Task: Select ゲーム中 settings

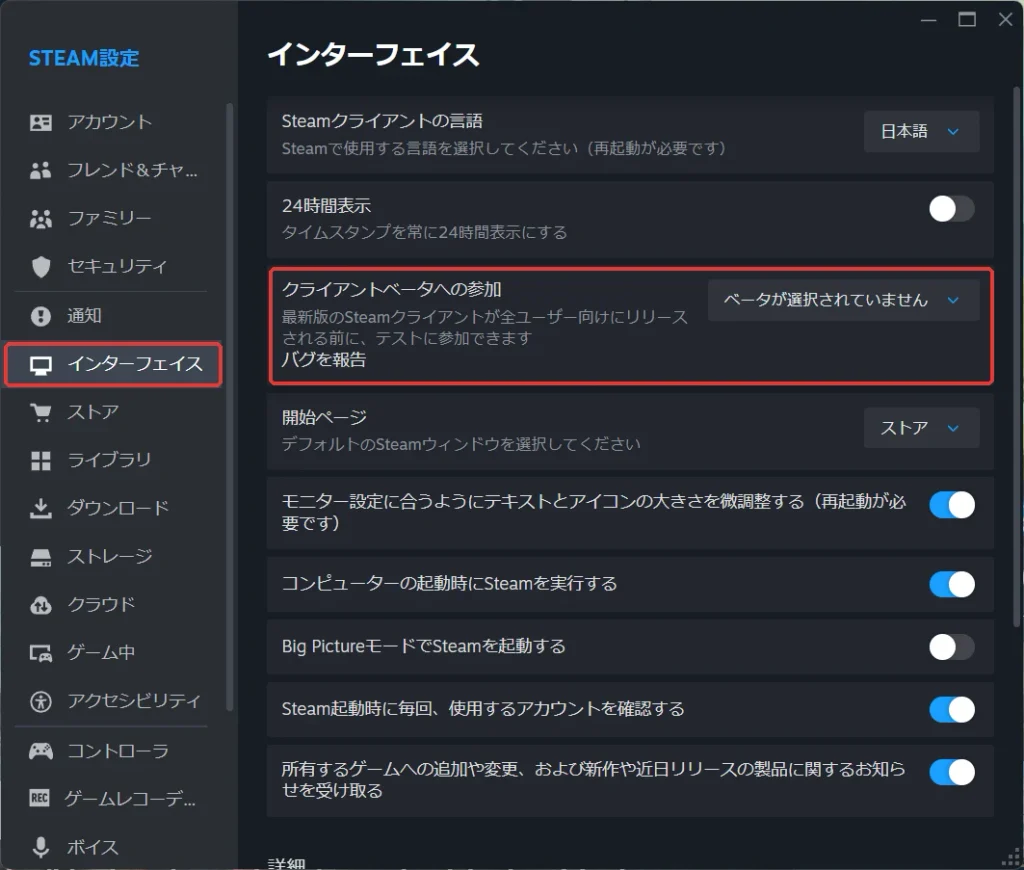Action: (114, 653)
